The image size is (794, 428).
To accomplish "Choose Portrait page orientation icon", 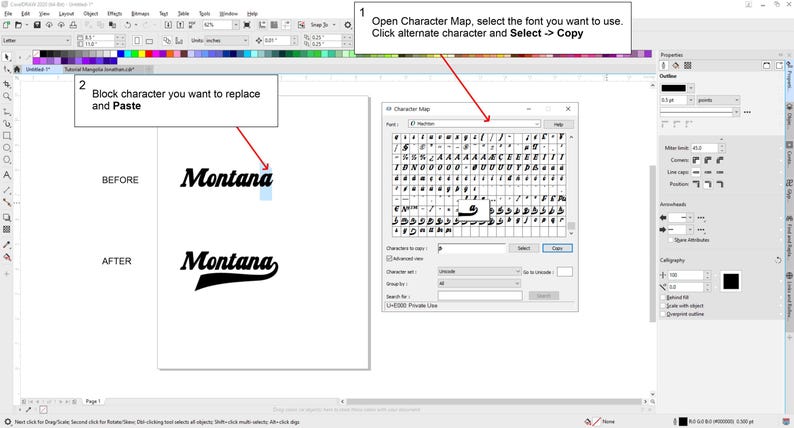I will 137,41.
